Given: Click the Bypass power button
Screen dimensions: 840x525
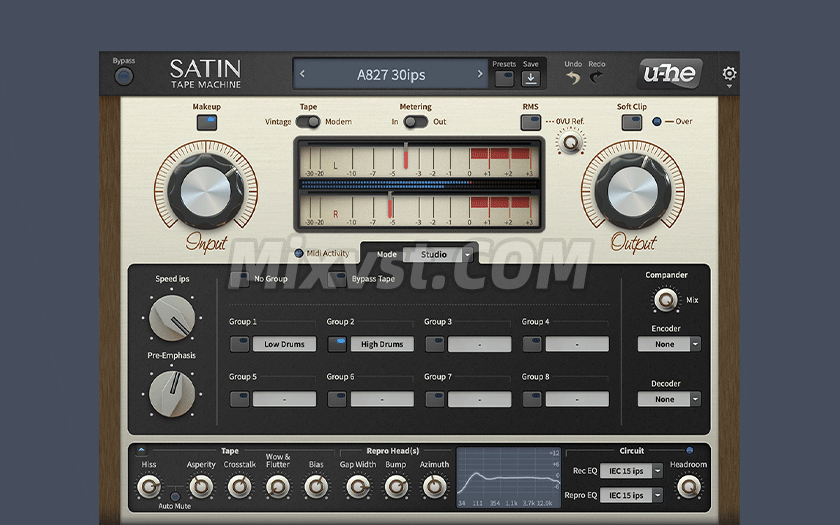Looking at the screenshot, I should (124, 77).
